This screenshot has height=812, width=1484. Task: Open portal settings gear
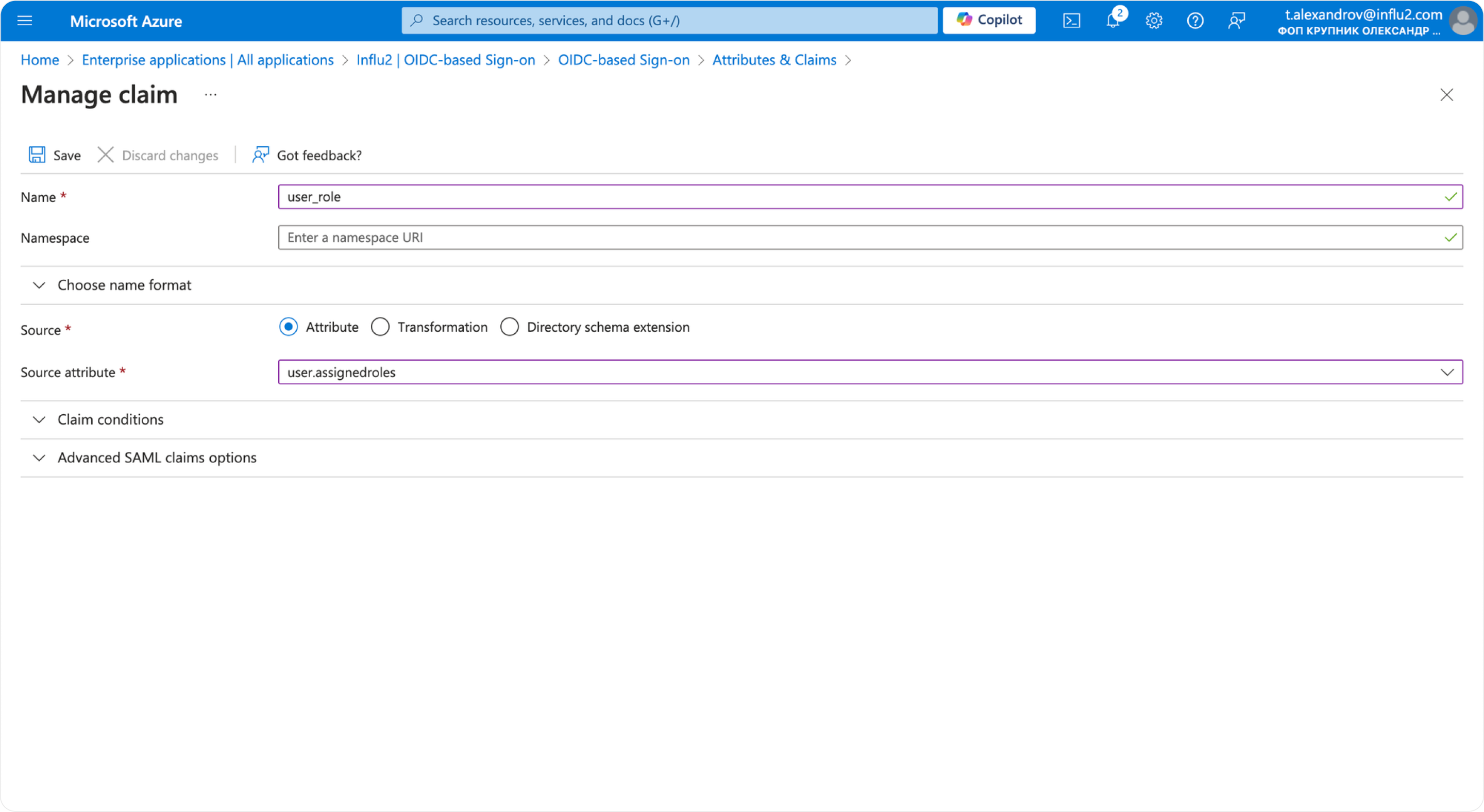pos(1154,20)
